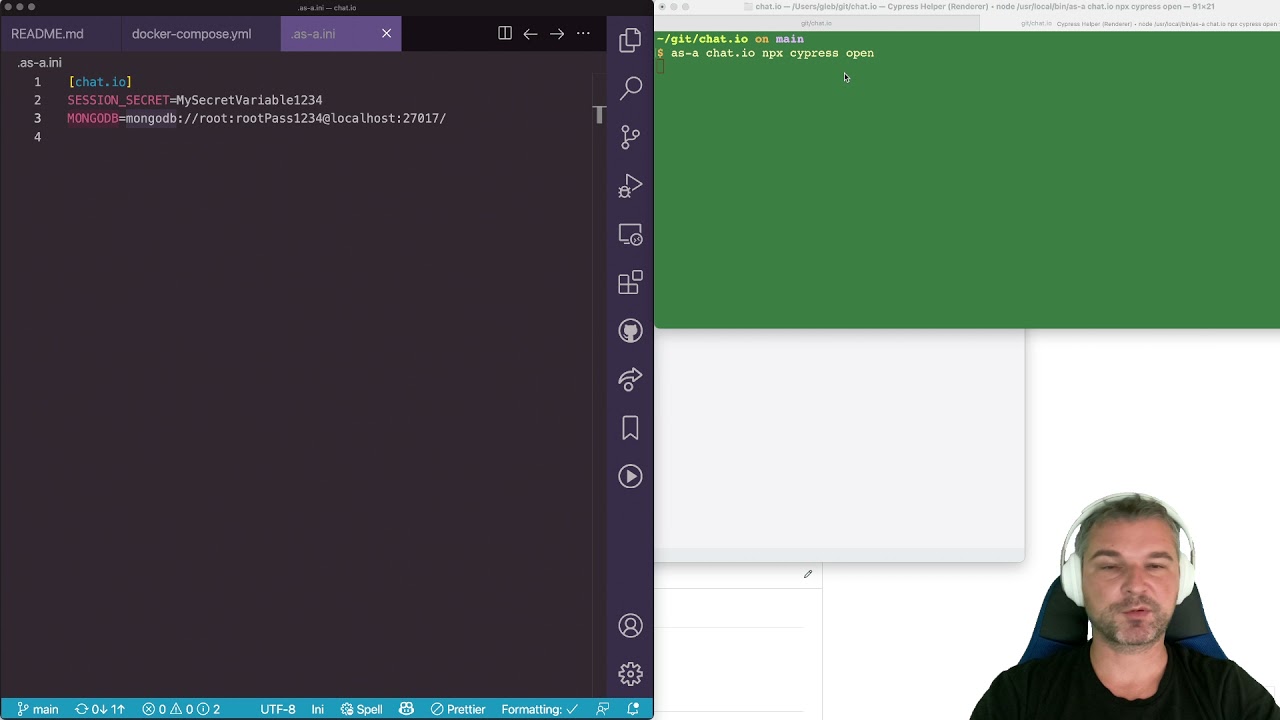This screenshot has width=1280, height=720.
Task: Toggle the Spell checker status item
Action: 361,709
